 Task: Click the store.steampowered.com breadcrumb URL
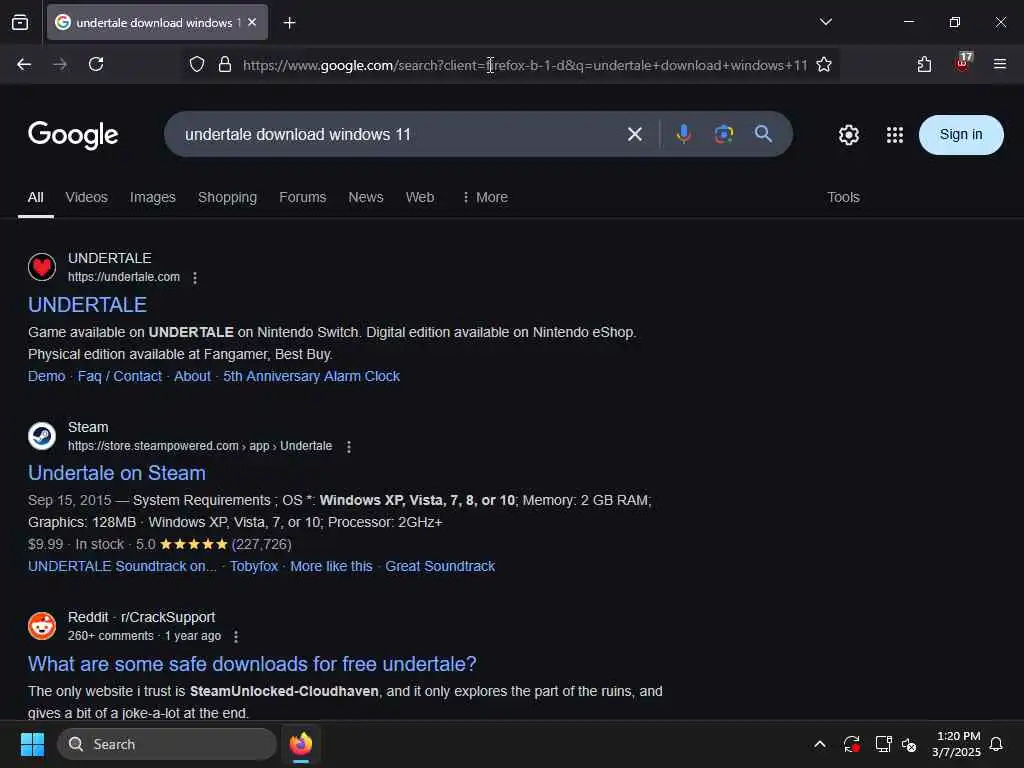click(x=200, y=446)
